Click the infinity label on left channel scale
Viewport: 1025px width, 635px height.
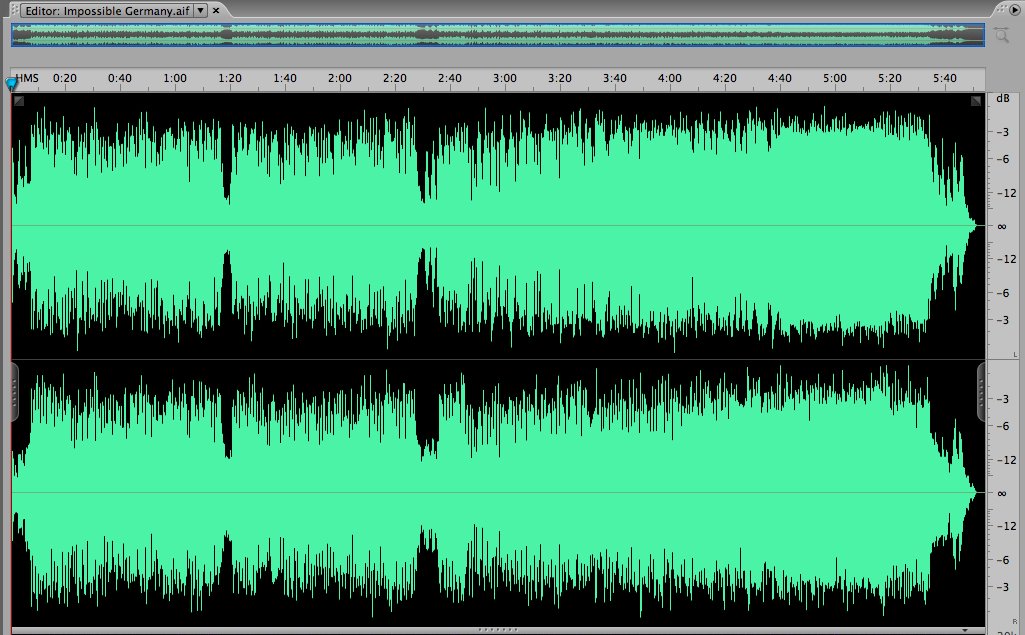[x=1001, y=226]
